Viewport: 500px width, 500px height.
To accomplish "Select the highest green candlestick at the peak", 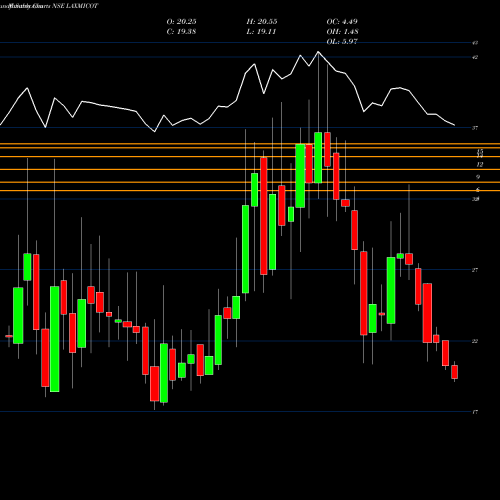I will (318, 158).
